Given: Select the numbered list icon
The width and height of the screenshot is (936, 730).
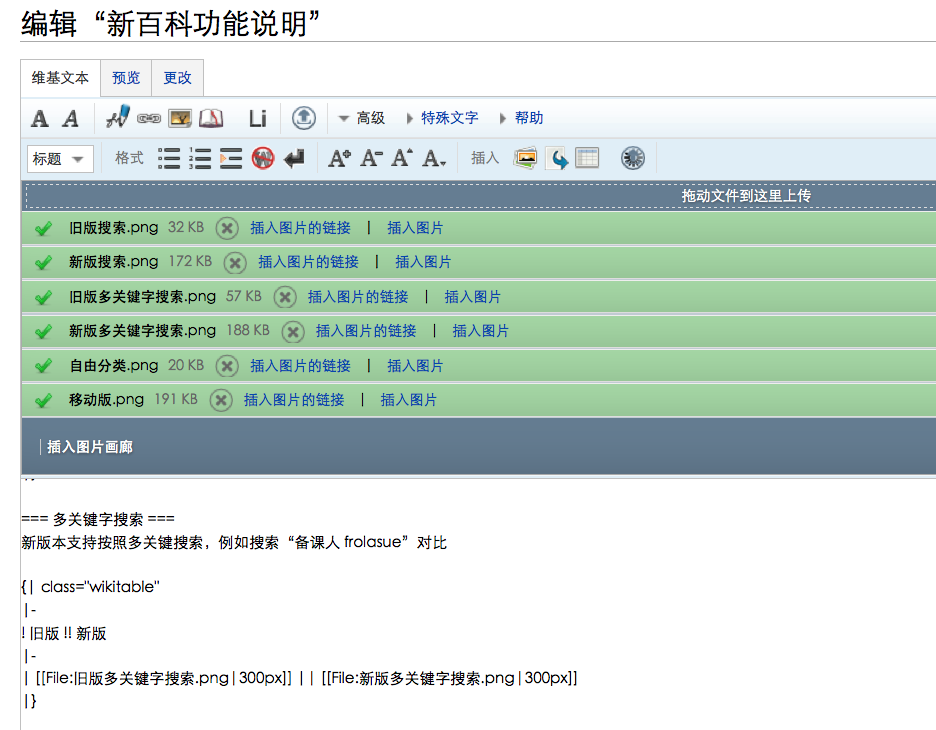Looking at the screenshot, I should click(200, 158).
